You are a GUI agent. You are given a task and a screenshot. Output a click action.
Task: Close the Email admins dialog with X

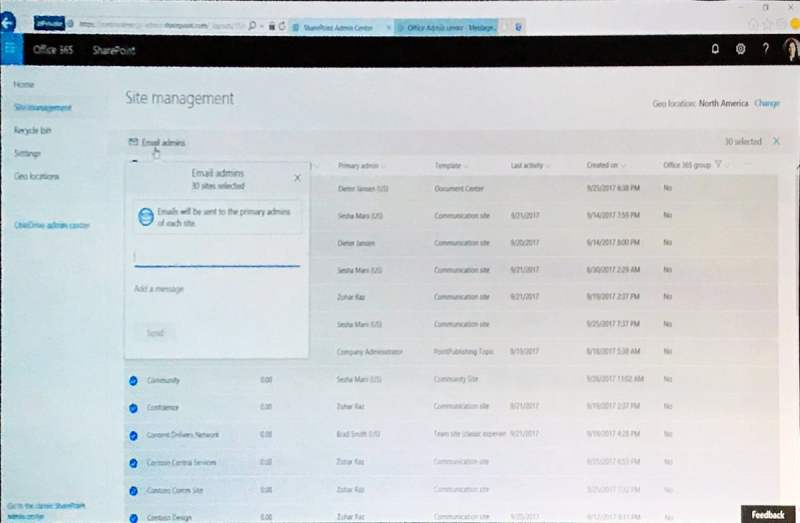click(297, 178)
